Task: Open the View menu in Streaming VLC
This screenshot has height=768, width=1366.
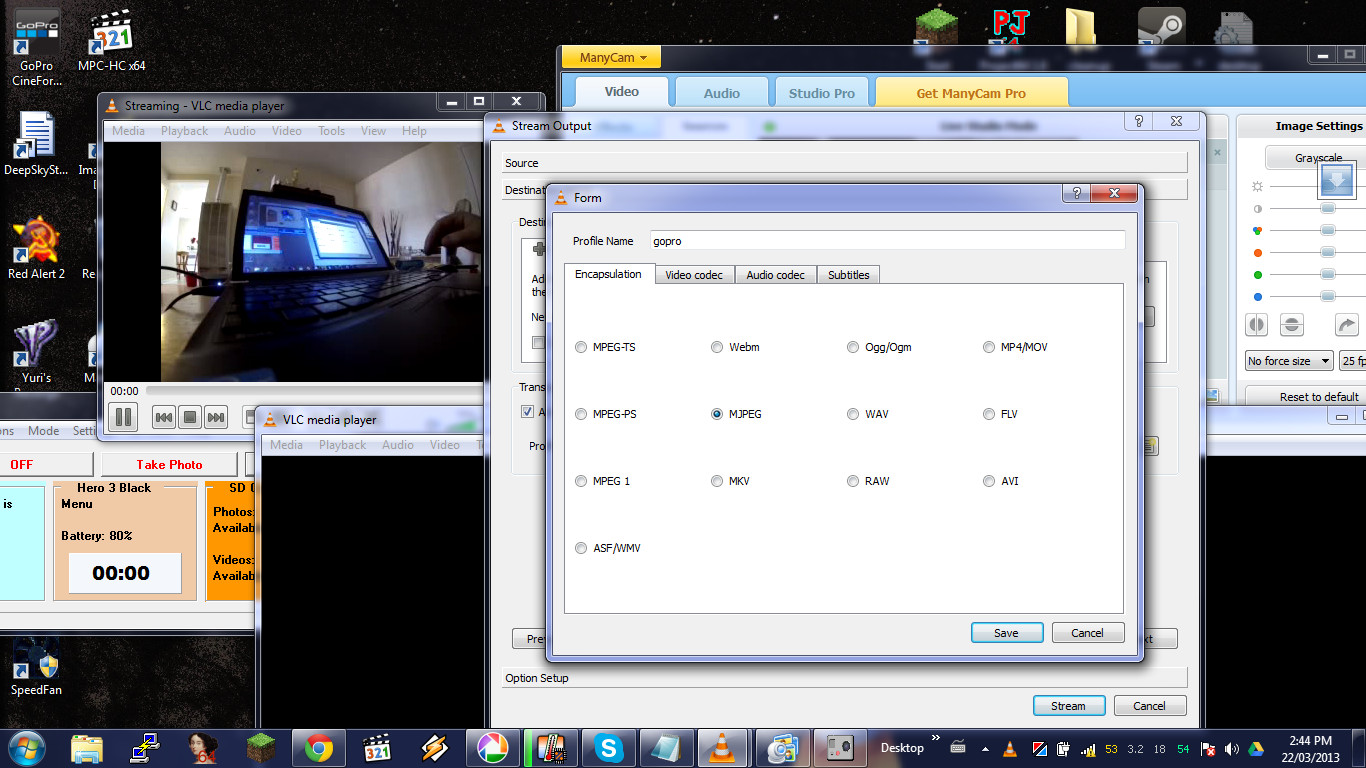Action: tap(373, 131)
